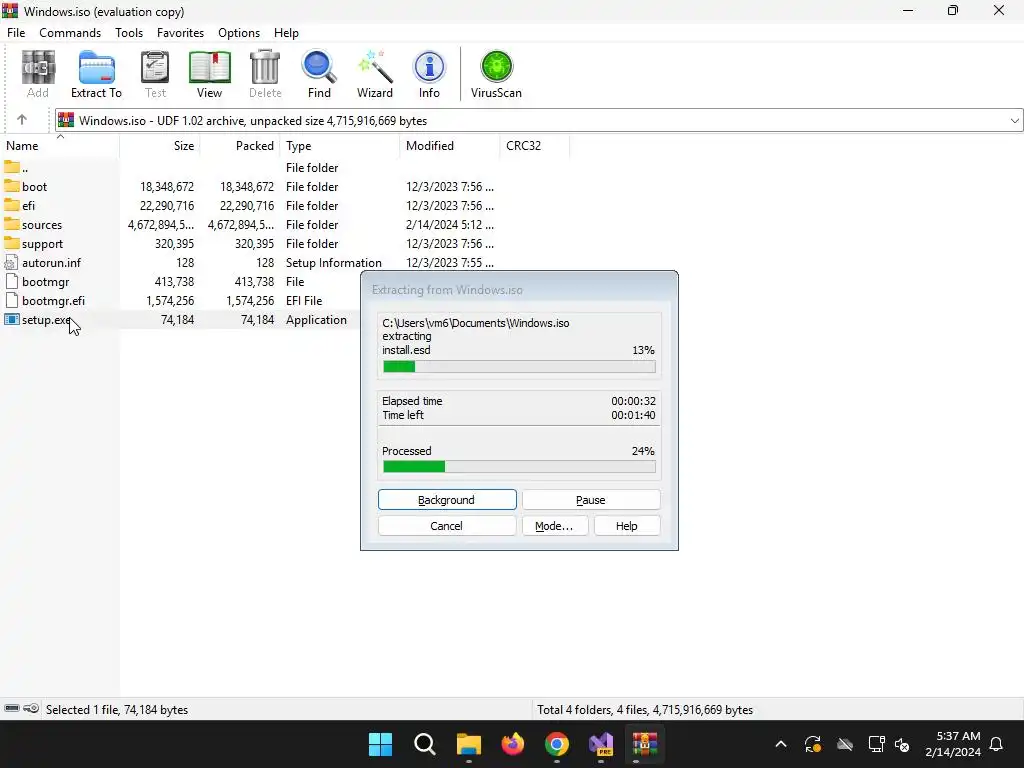This screenshot has width=1024, height=768.
Task: Open Visual Studio from the taskbar
Action: pos(601,744)
